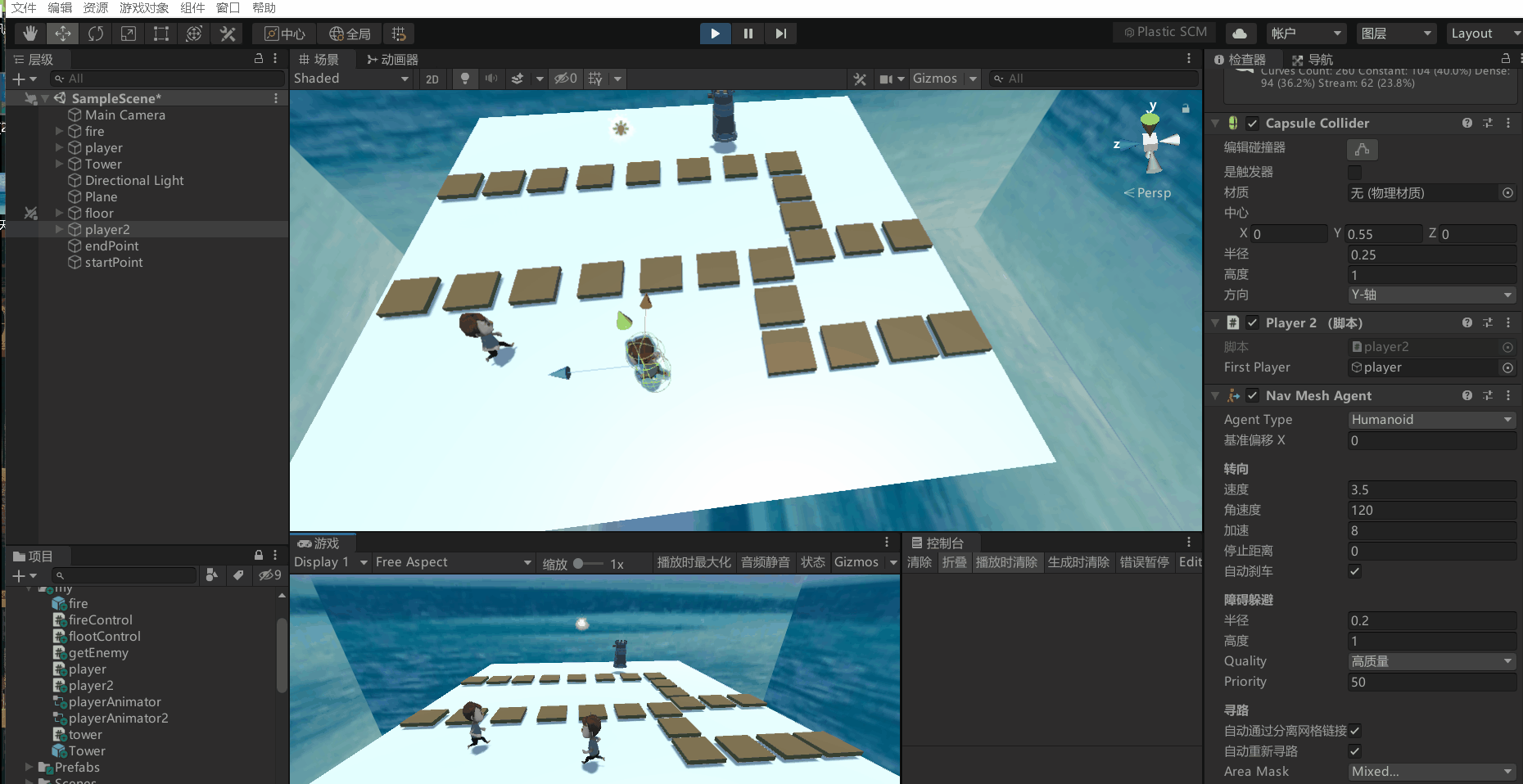This screenshot has width=1523, height=784.
Task: Open account dropdown
Action: pos(1307,34)
